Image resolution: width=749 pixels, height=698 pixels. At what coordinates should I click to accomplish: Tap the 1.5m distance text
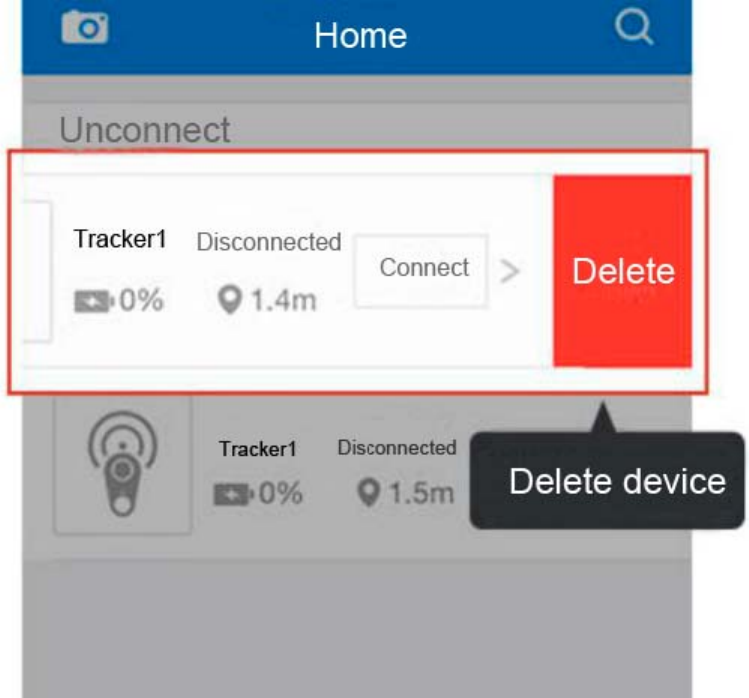[422, 494]
